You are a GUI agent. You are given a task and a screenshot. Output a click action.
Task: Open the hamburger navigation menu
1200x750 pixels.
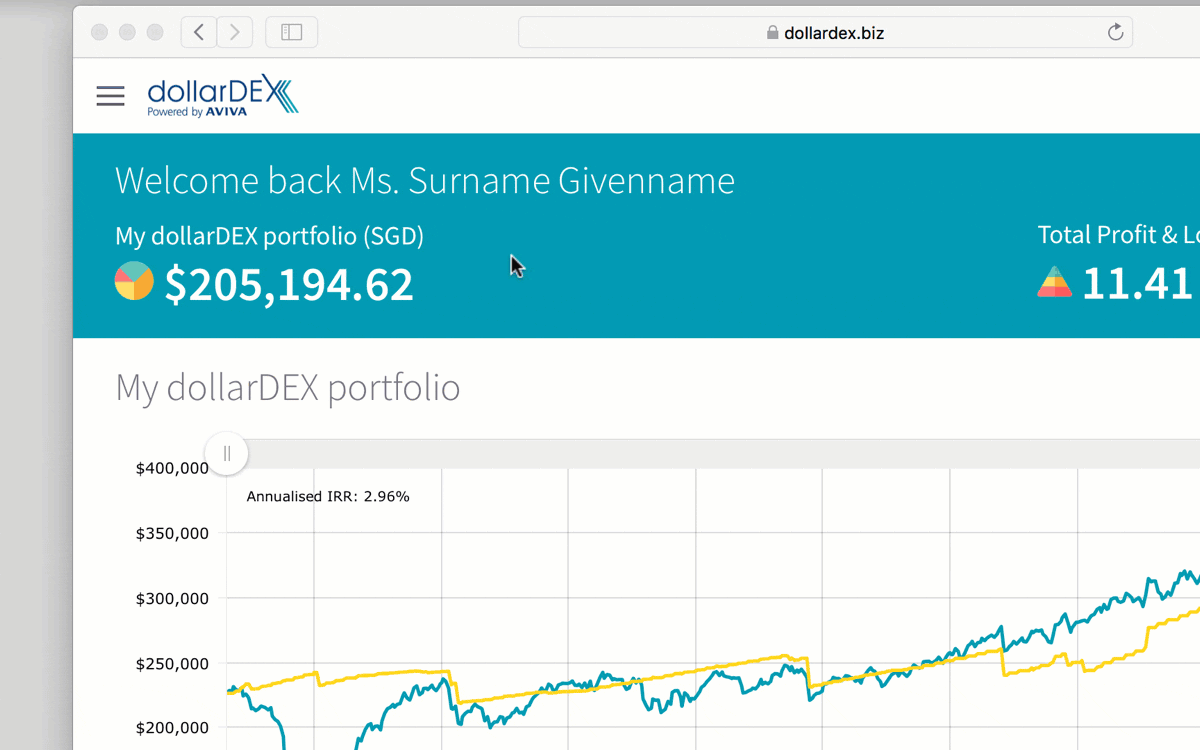pyautogui.click(x=110, y=96)
